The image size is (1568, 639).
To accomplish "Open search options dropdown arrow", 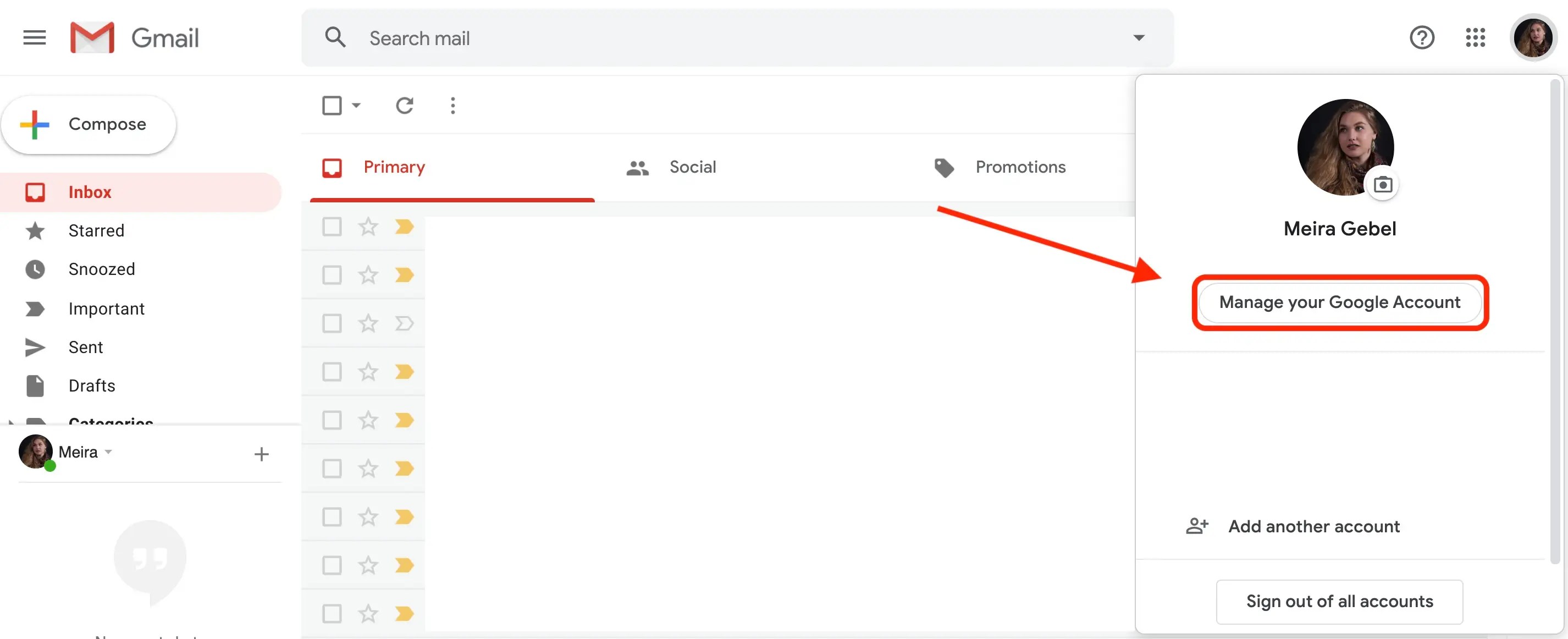I will [1138, 37].
